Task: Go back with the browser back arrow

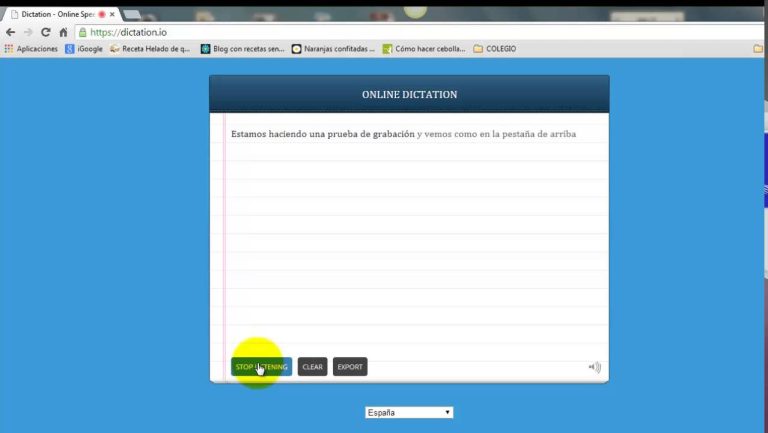Action: [10, 32]
